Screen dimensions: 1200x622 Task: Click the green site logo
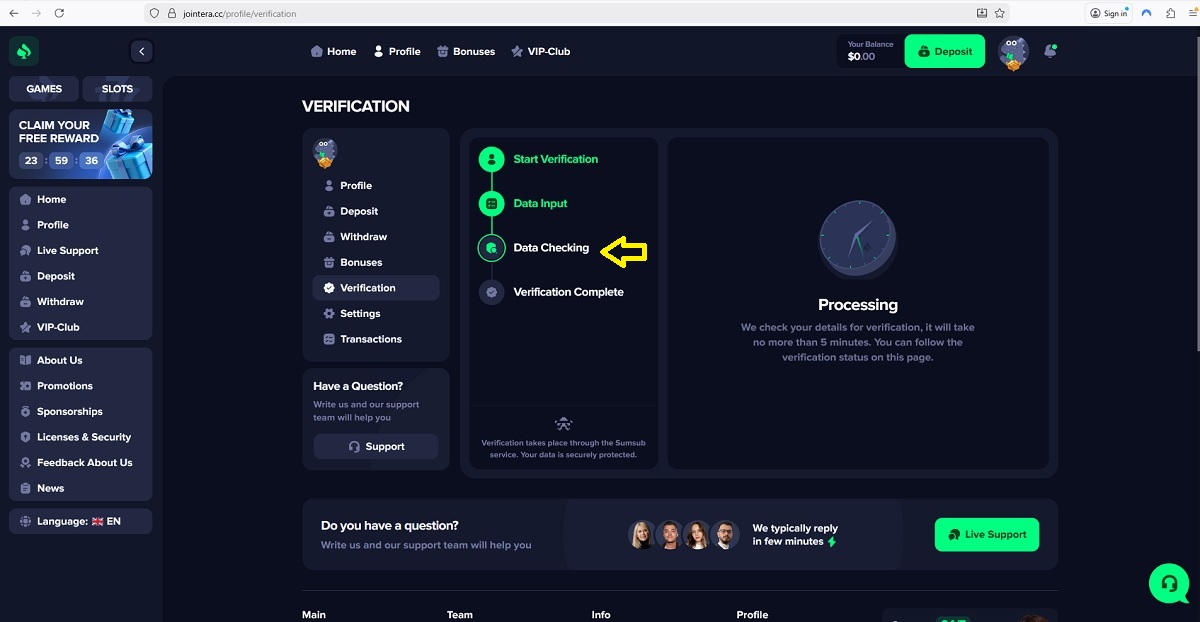25,51
